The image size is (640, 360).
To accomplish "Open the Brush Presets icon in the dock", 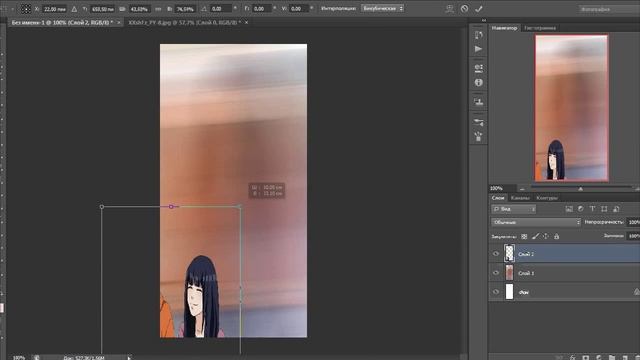I will pos(479,122).
